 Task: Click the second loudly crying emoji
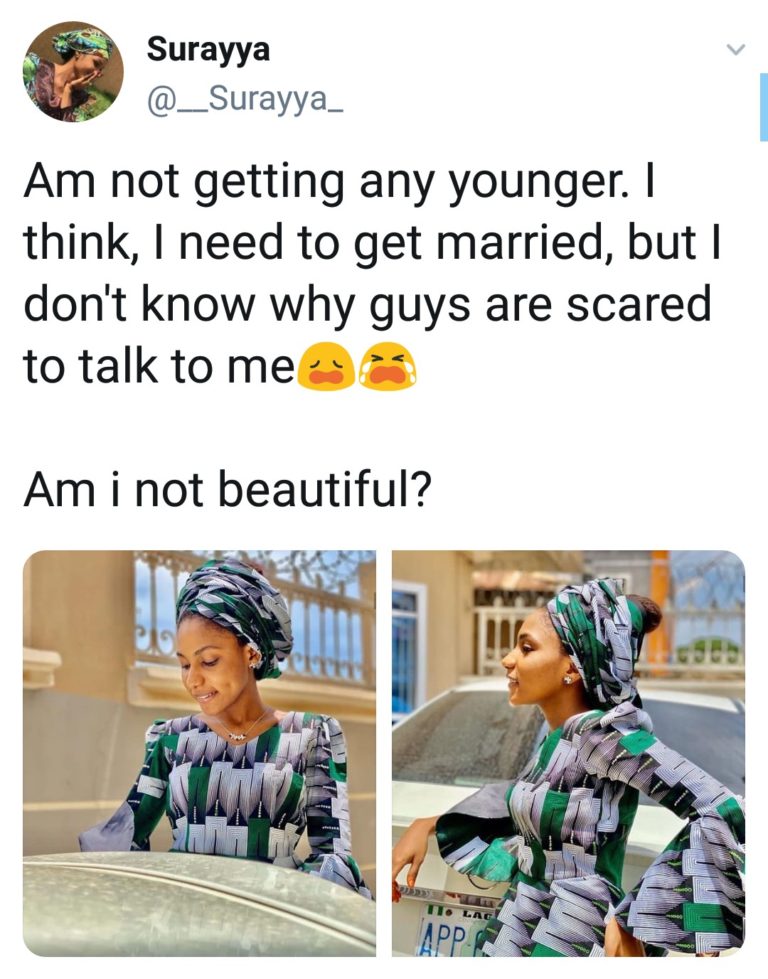point(388,367)
